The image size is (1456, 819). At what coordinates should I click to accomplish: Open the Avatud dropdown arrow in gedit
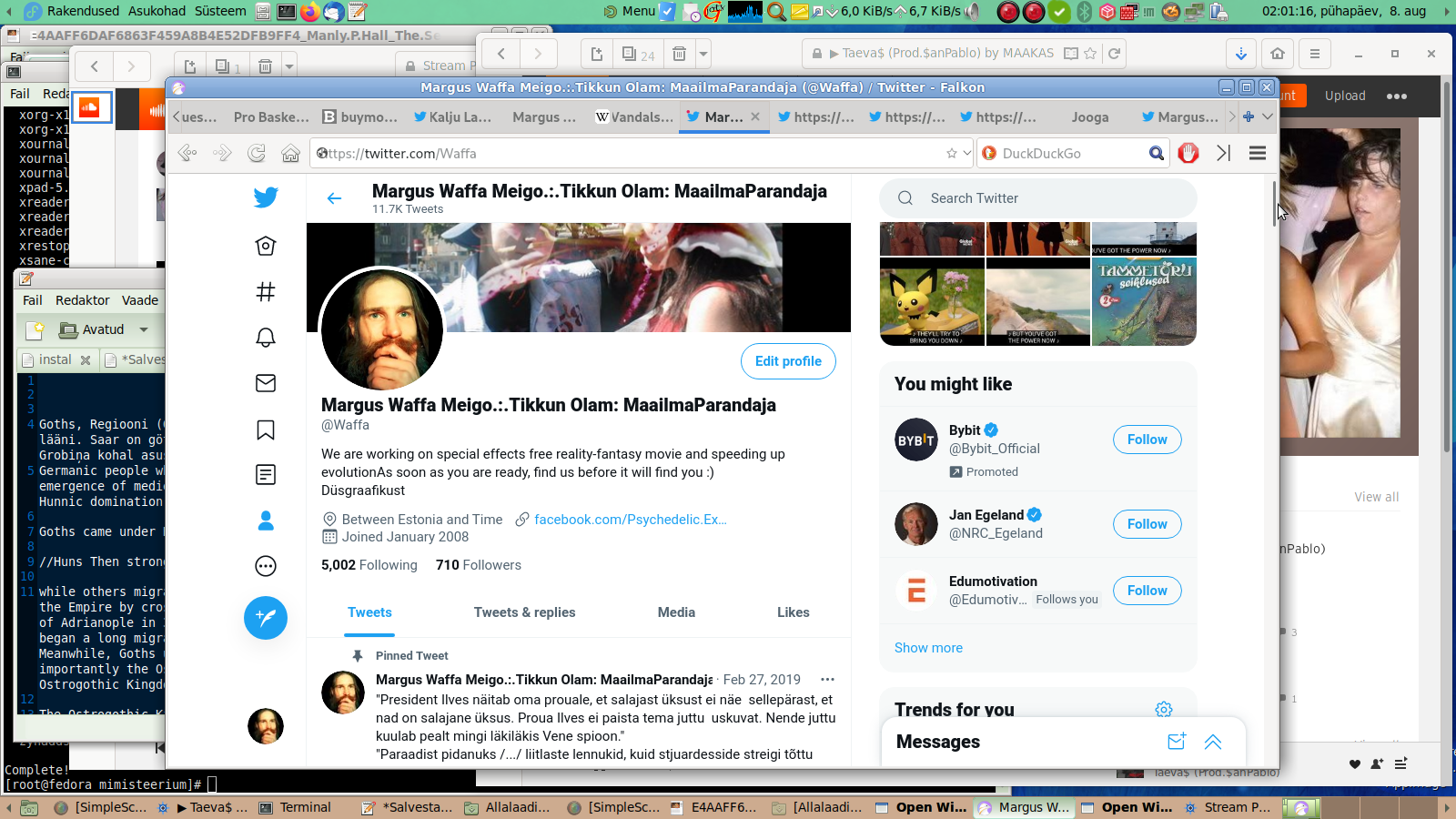pyautogui.click(x=144, y=329)
